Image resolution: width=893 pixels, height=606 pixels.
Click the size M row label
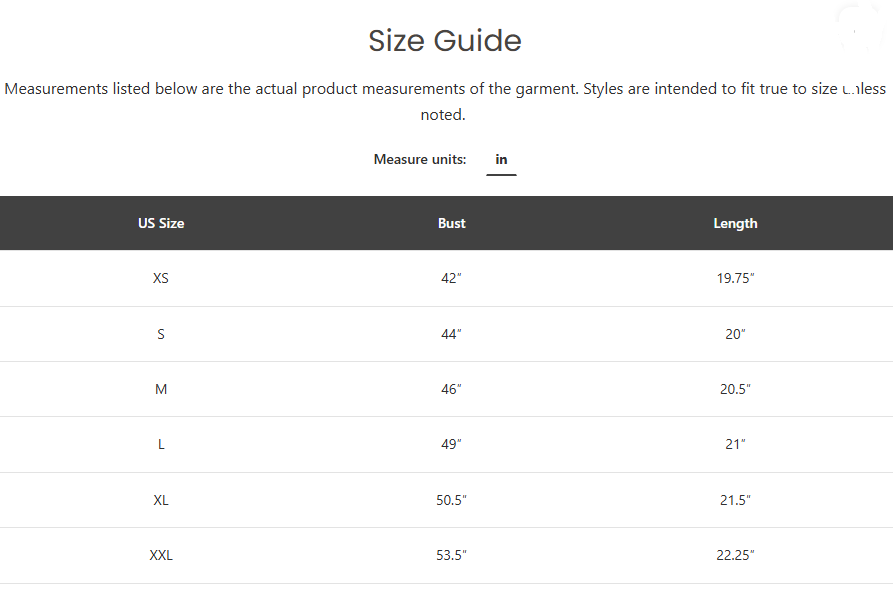[x=161, y=389]
